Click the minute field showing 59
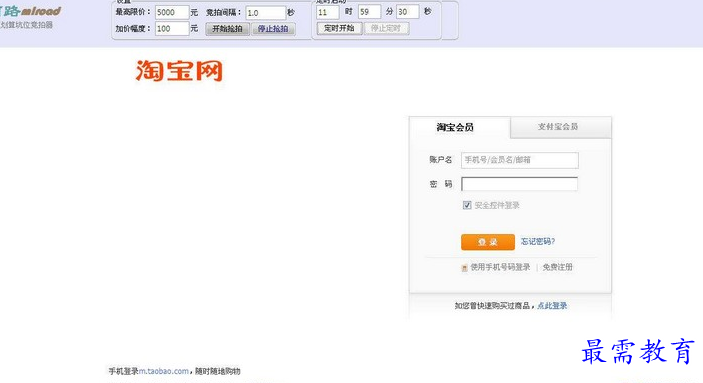Screen dimensions: 703x383 (x=369, y=12)
